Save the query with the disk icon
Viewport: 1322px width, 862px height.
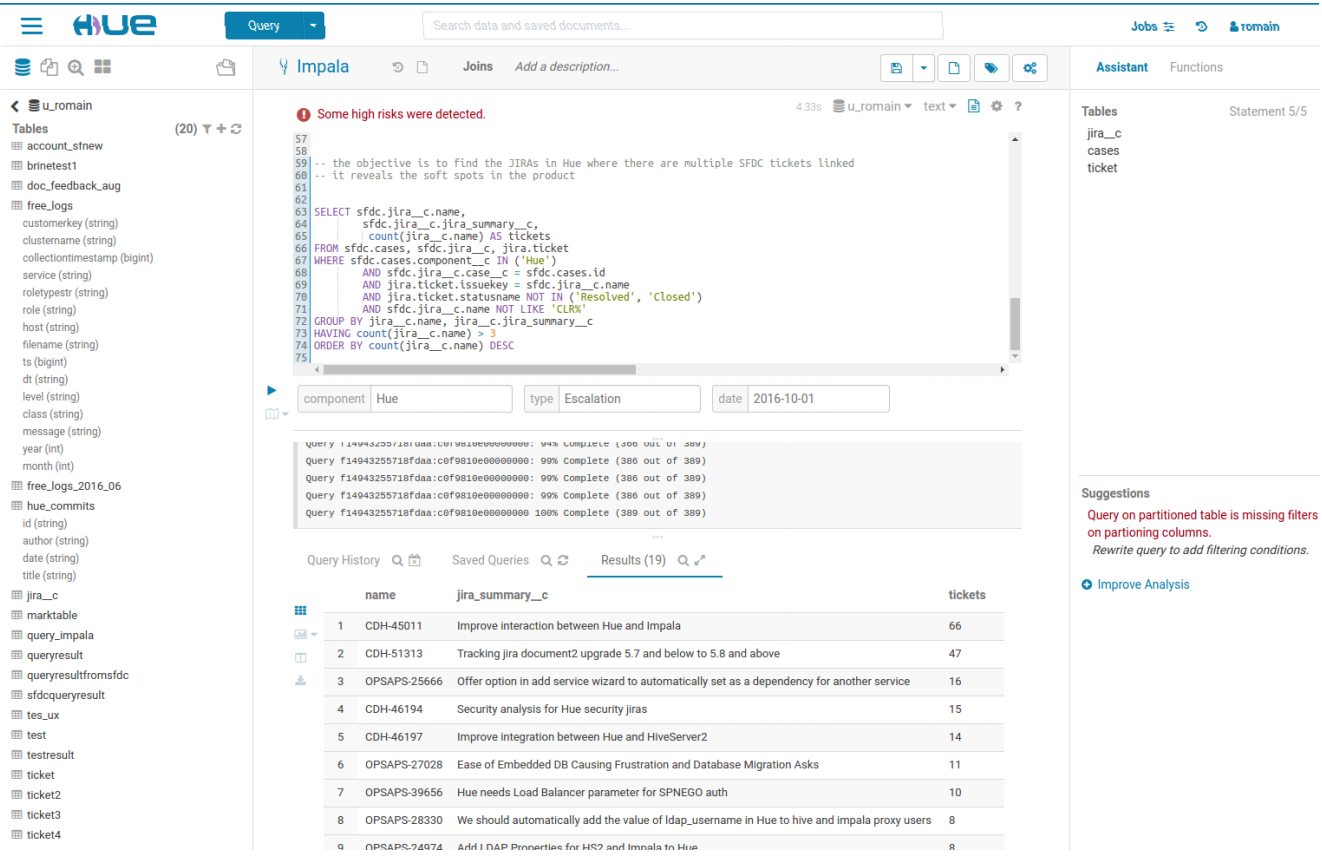point(896,68)
